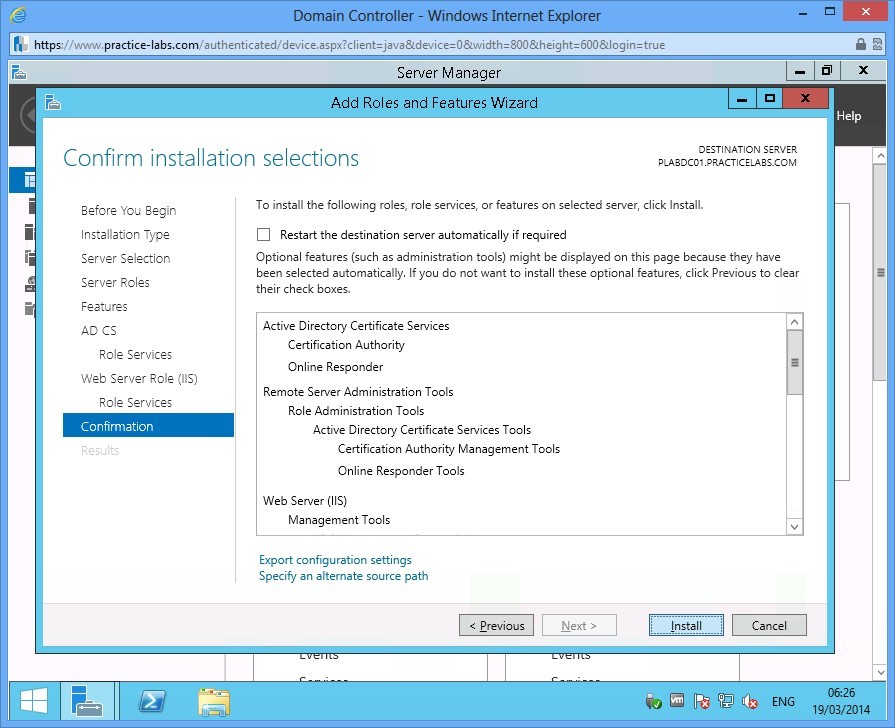Click the network status tray icon

coord(724,701)
